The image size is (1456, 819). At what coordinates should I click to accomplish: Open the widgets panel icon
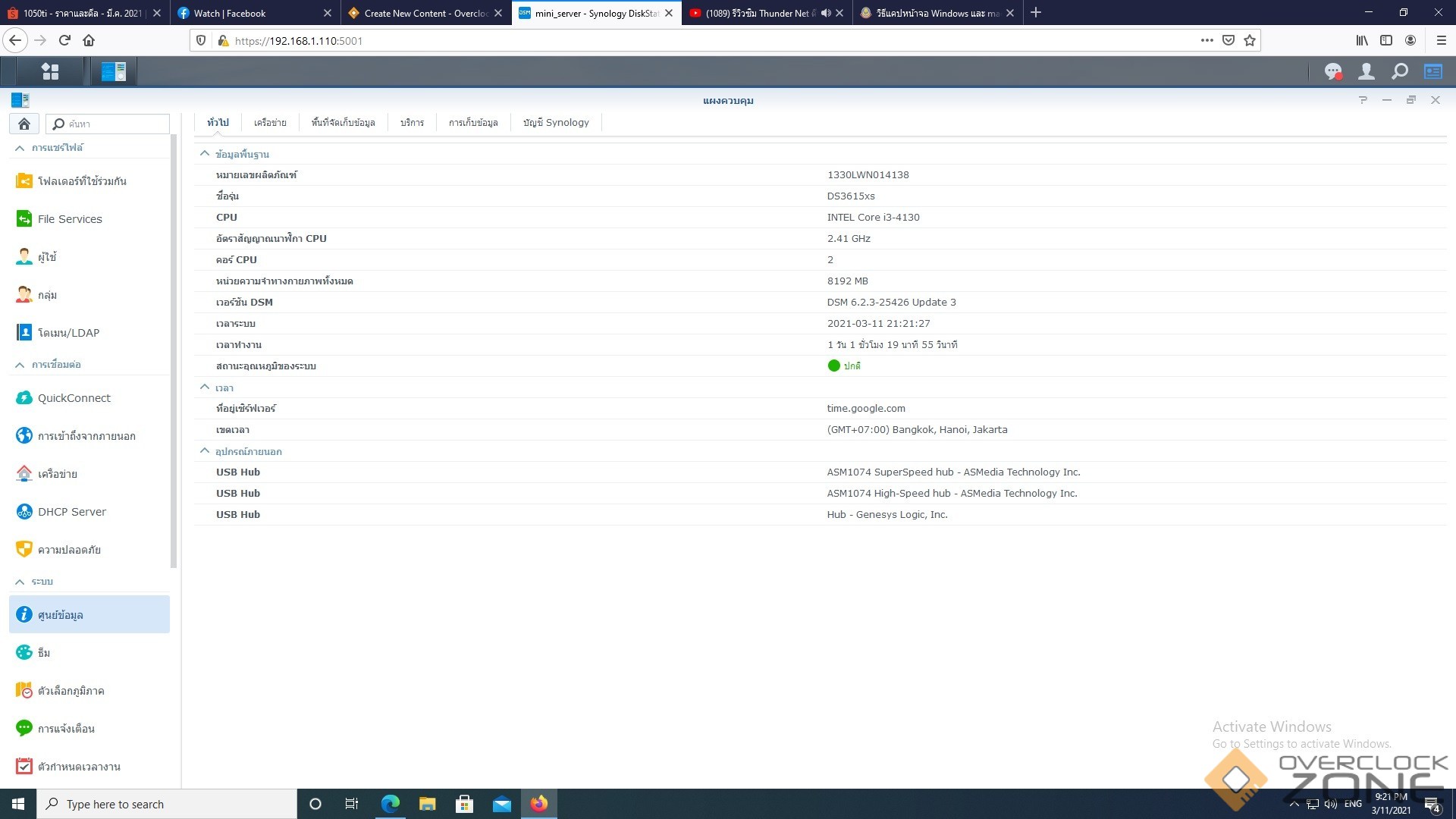[1432, 71]
